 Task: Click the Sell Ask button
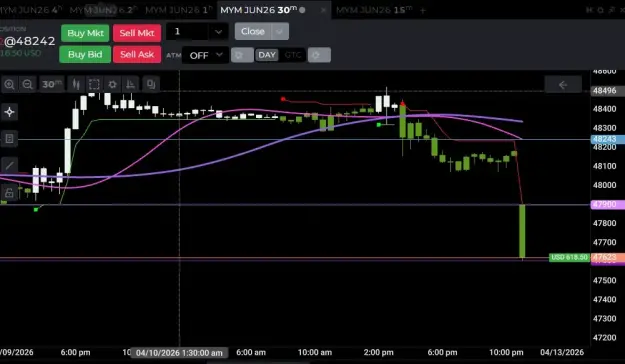(137, 54)
